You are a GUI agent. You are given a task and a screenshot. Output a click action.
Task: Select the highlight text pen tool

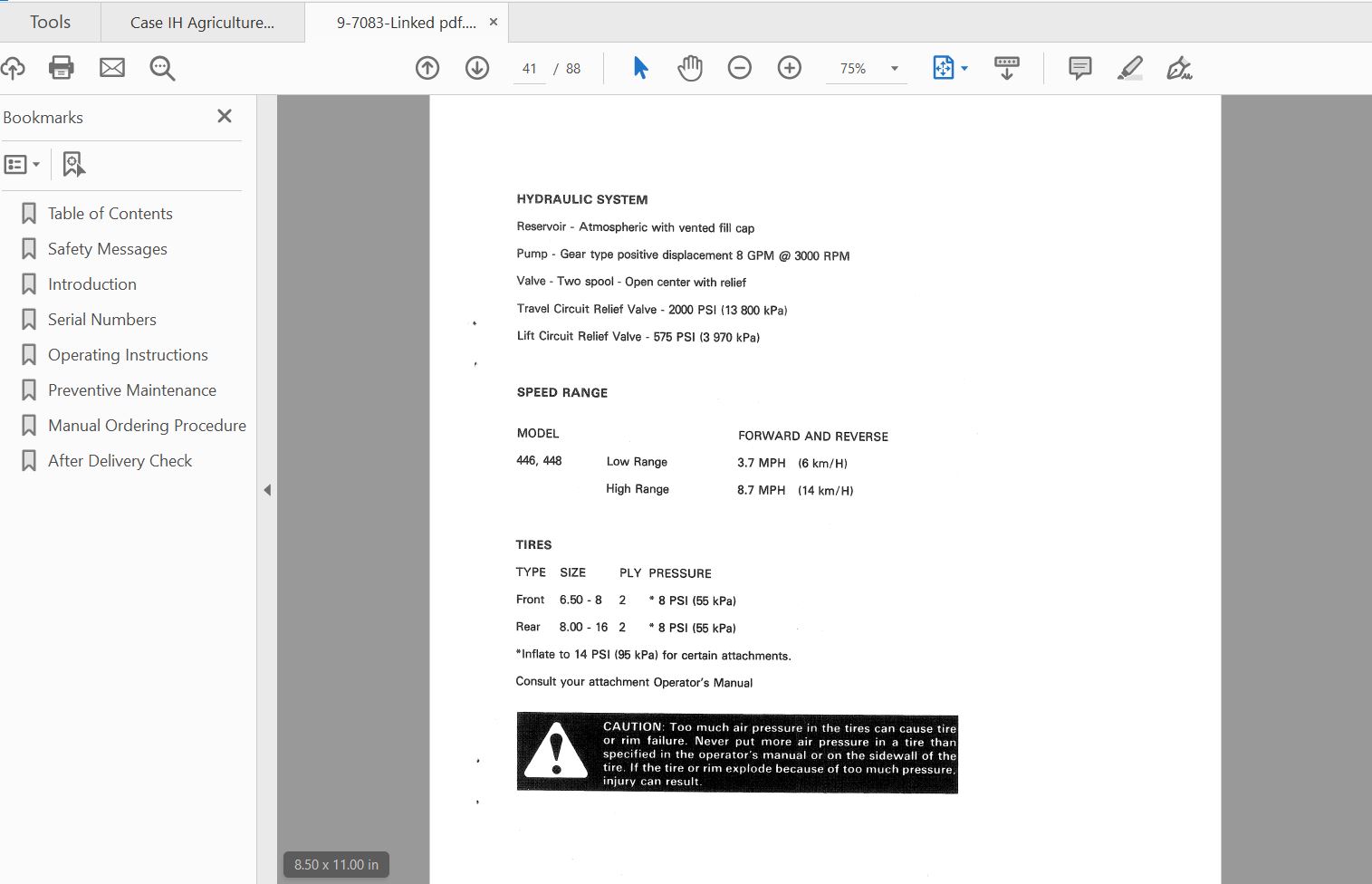(1129, 68)
